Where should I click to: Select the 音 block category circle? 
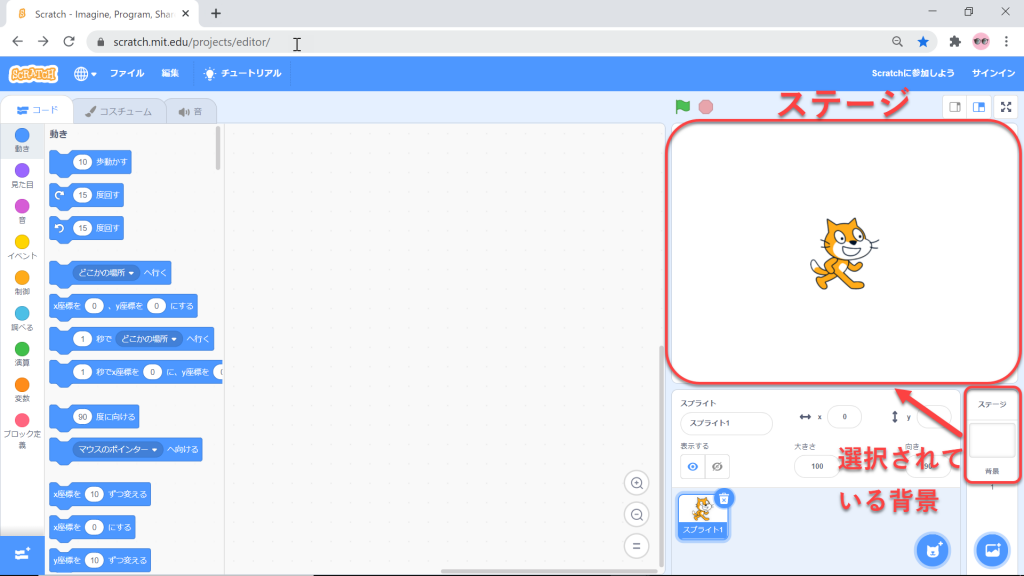(22, 206)
